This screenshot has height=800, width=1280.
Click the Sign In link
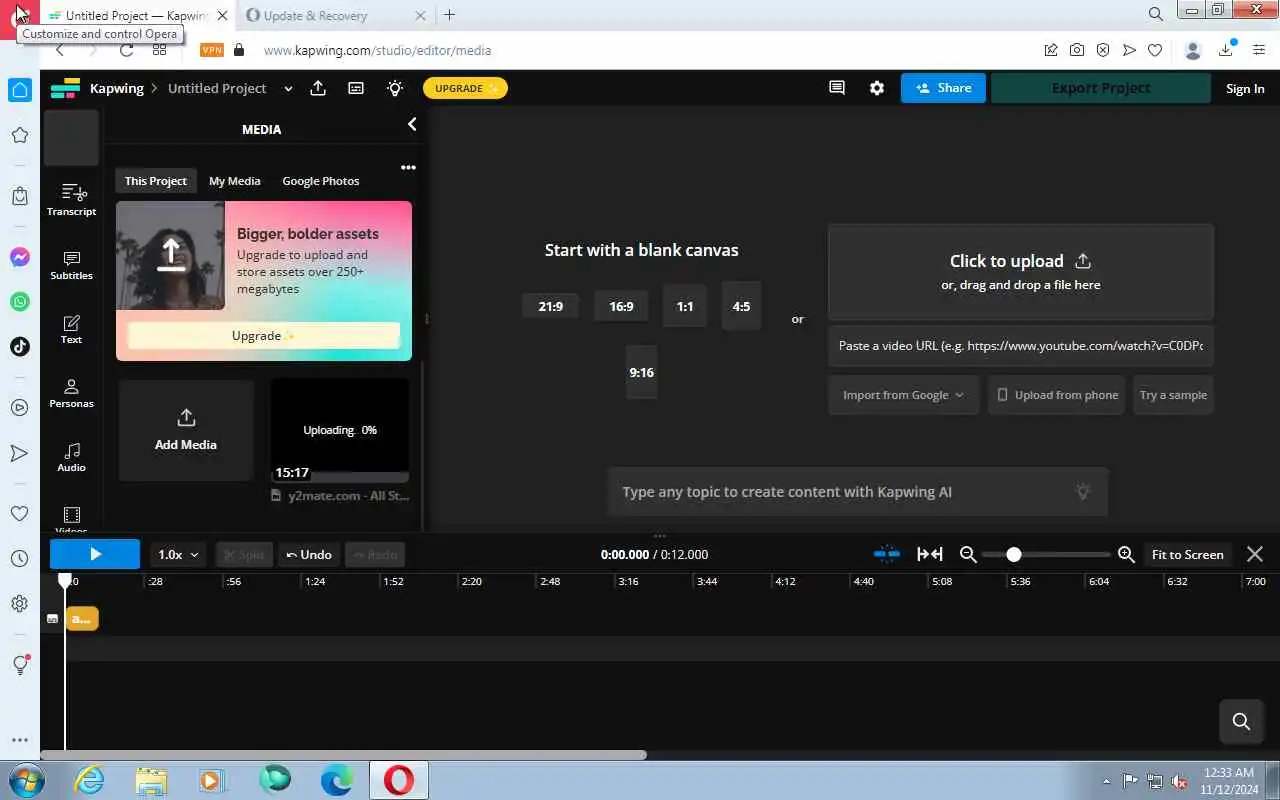tap(1245, 88)
